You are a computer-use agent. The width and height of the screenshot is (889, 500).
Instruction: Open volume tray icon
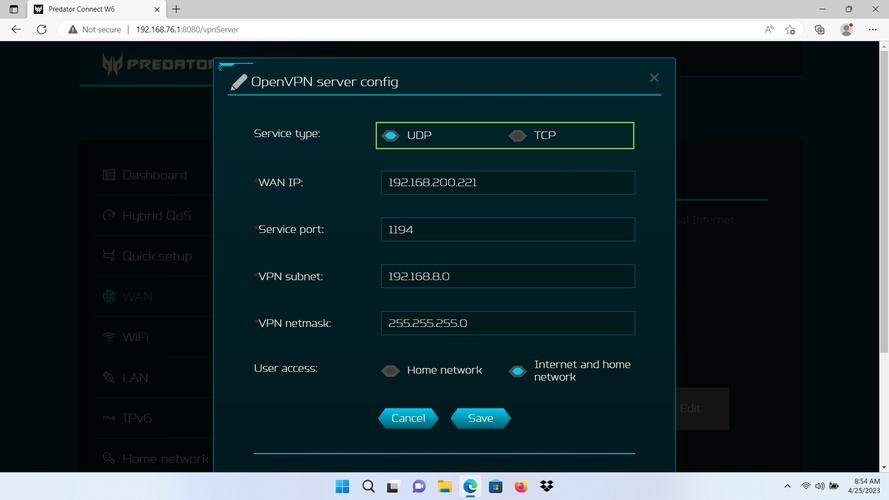tap(820, 486)
